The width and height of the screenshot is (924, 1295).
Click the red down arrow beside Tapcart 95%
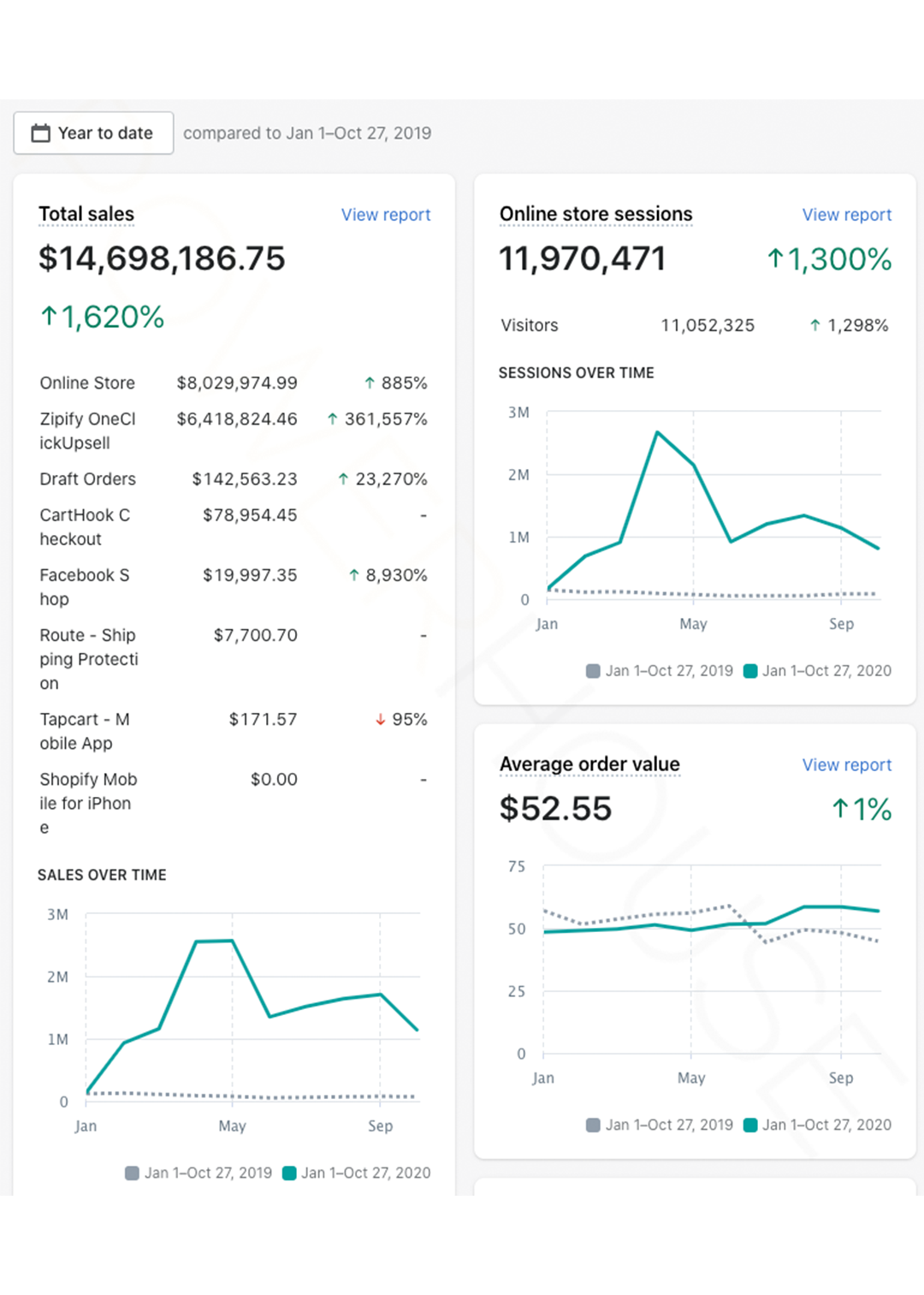pos(381,720)
